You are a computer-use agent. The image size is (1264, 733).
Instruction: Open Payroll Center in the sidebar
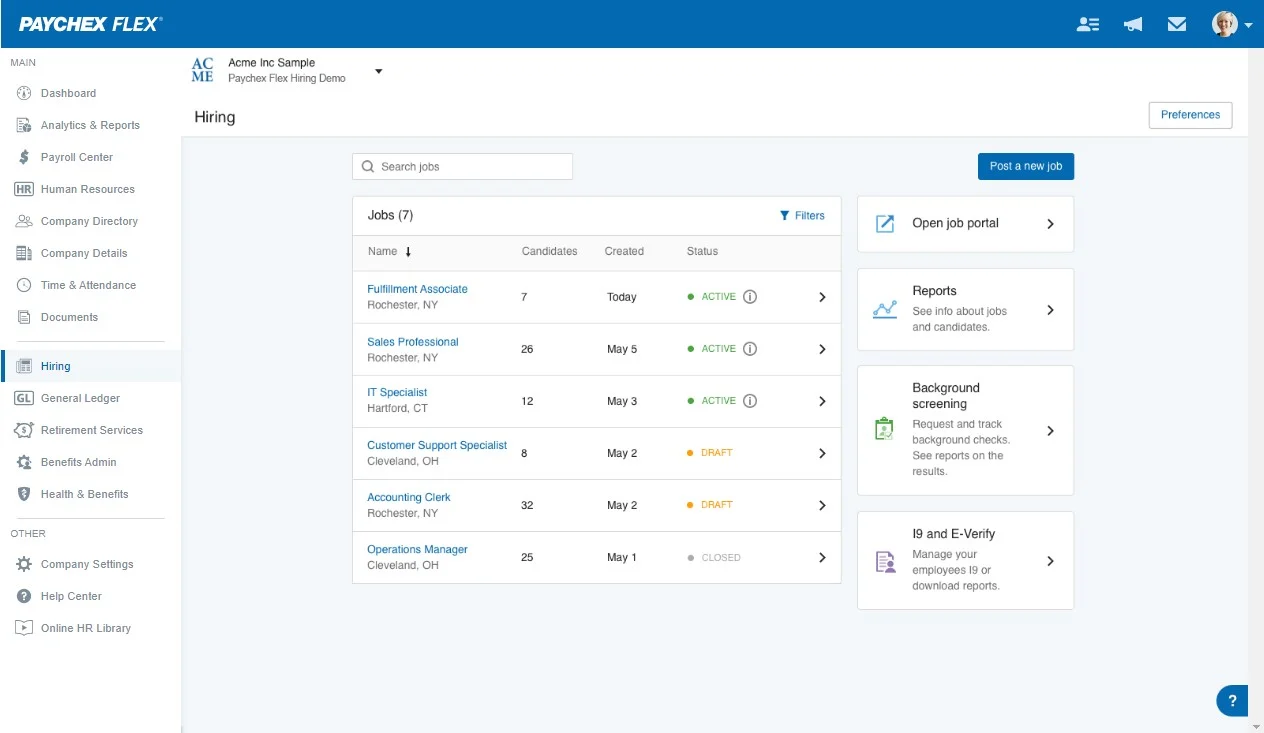click(76, 157)
